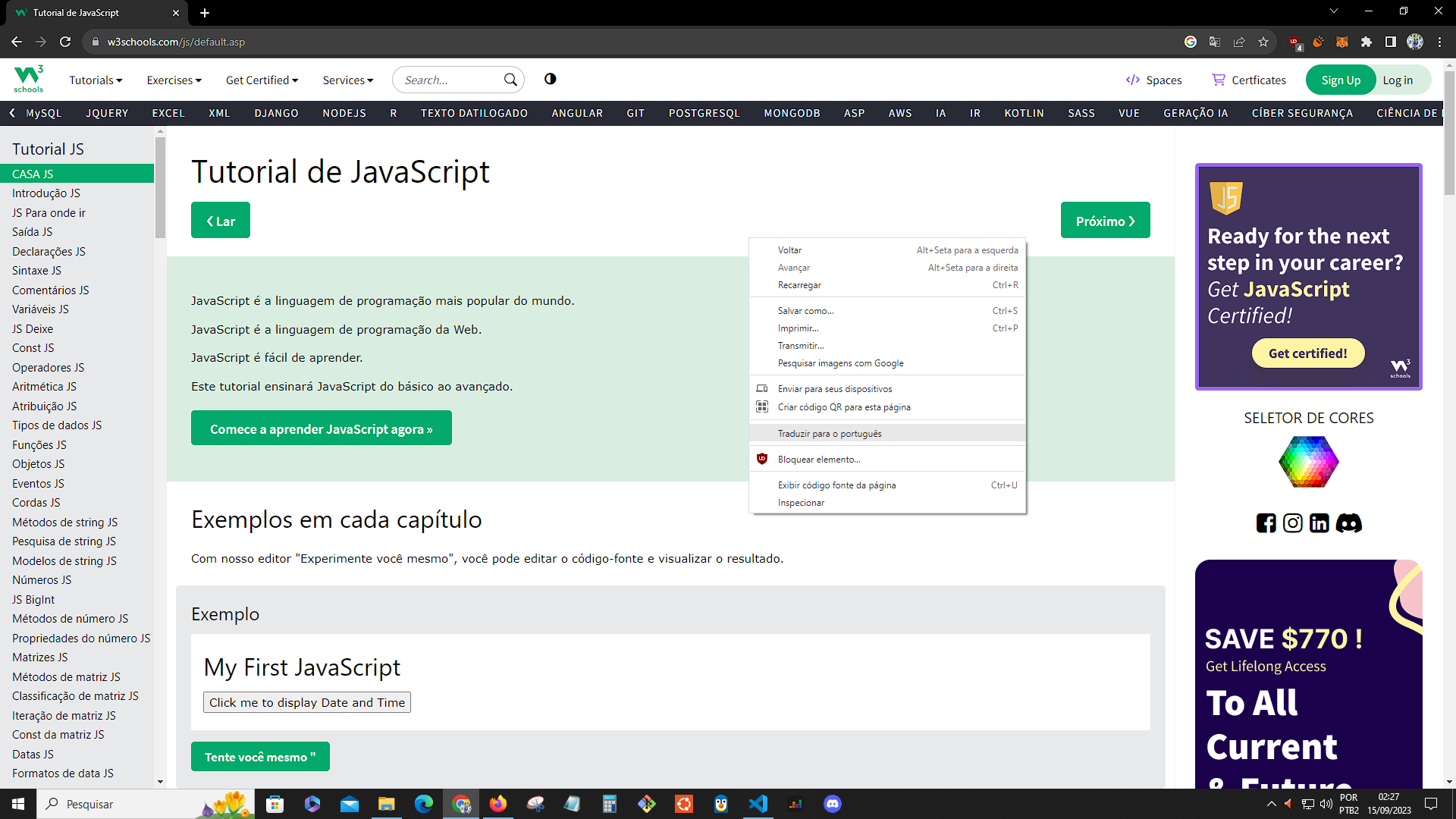Click 'Comece a aprender JavaScript agora' button
This screenshot has width=1456, height=819.
(x=322, y=428)
